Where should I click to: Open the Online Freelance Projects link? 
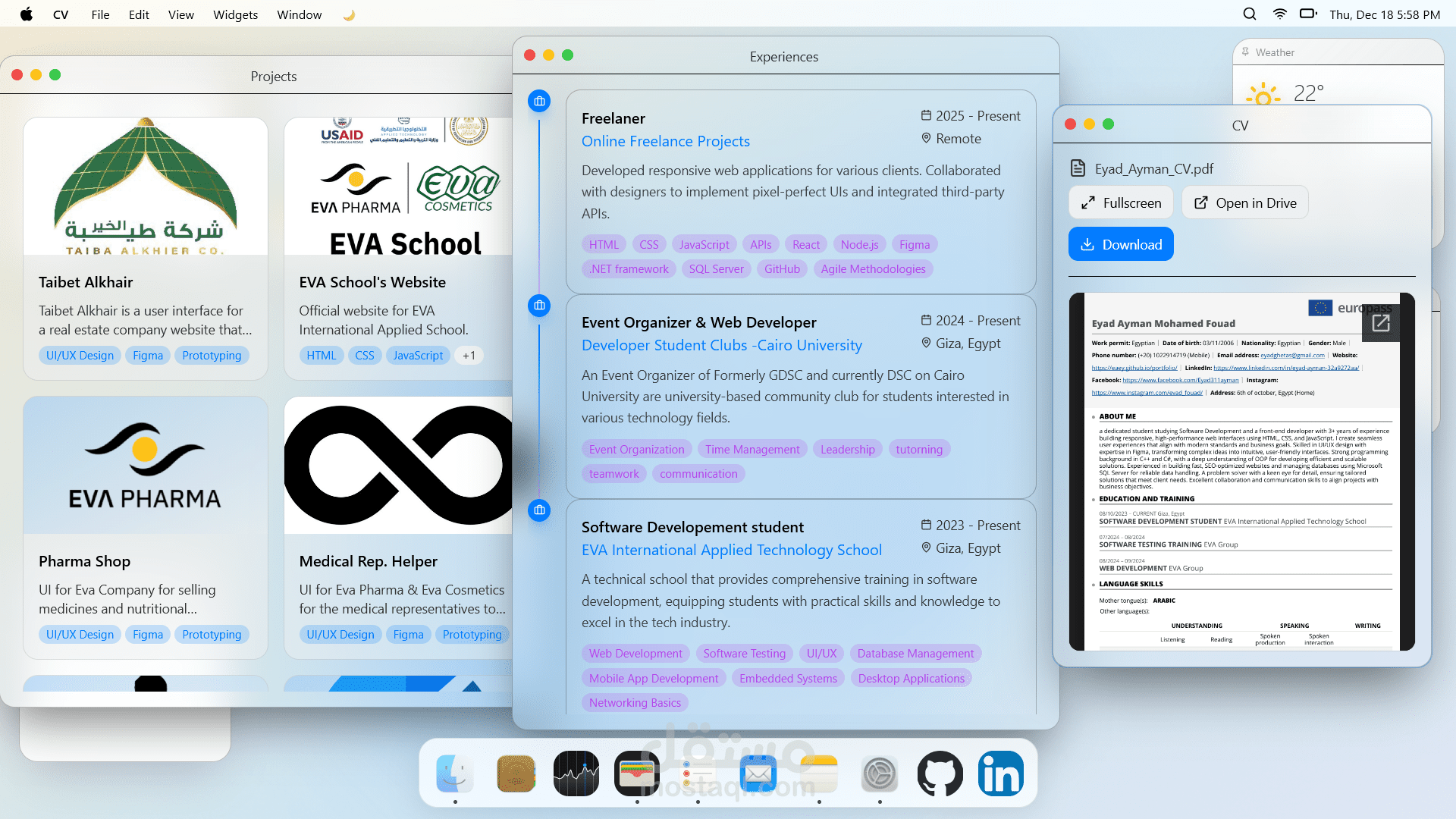tap(665, 141)
